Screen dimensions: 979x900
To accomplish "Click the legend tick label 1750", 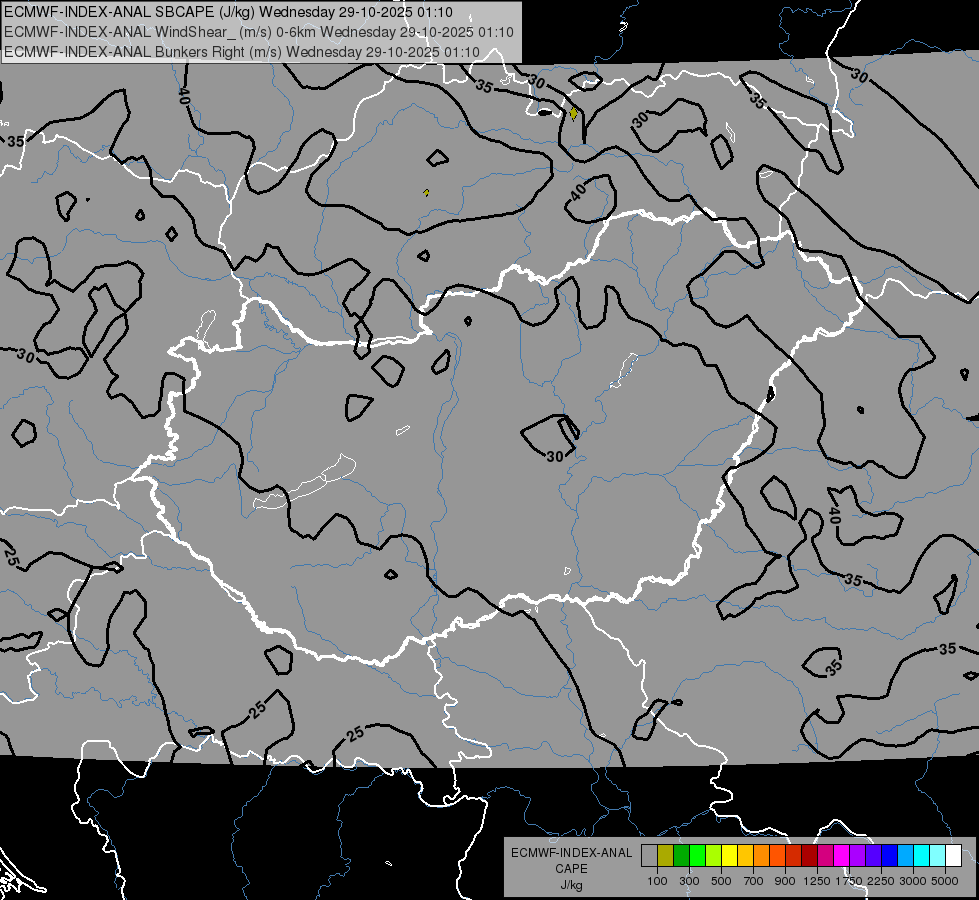I will tap(849, 881).
